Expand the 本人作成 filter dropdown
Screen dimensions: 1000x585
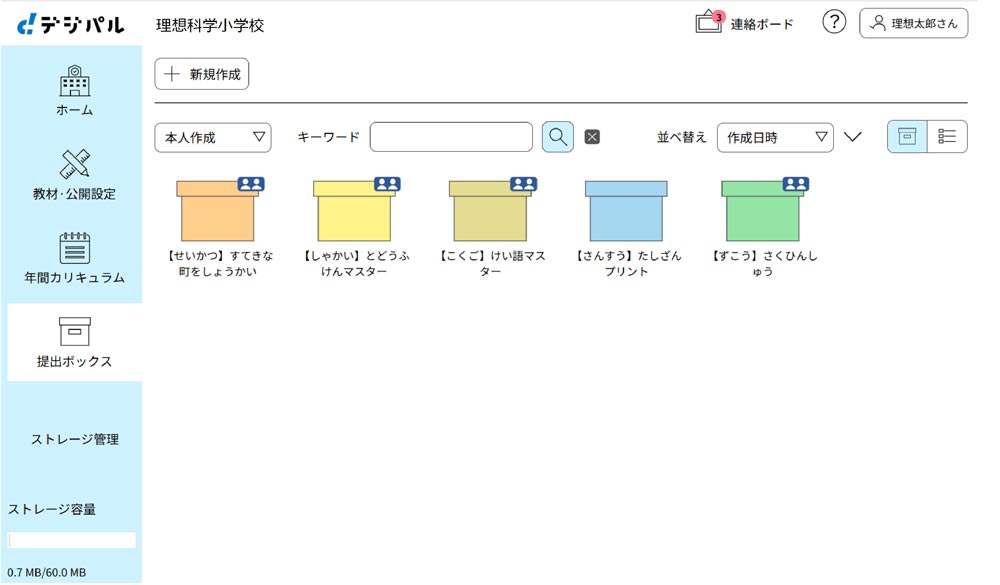point(213,137)
